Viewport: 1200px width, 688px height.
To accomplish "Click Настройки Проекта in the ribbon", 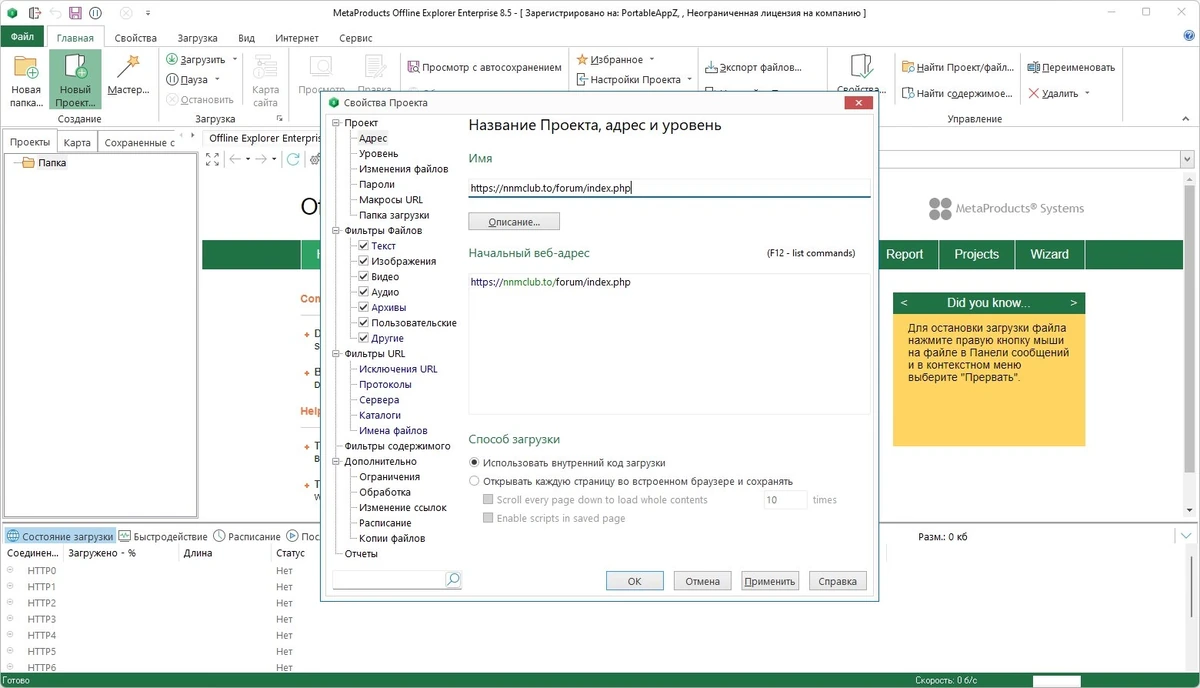I will pyautogui.click(x=635, y=79).
